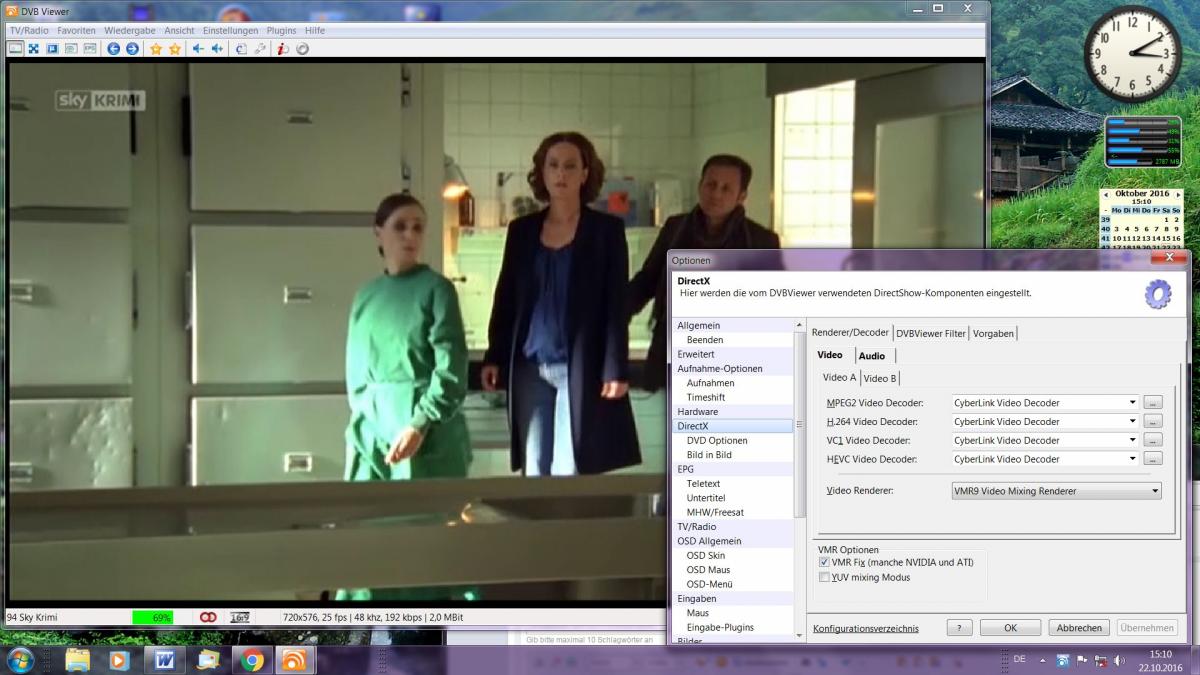Image resolution: width=1200 pixels, height=675 pixels.
Task: Switch to the Vorgaben tab
Action: pos(993,333)
